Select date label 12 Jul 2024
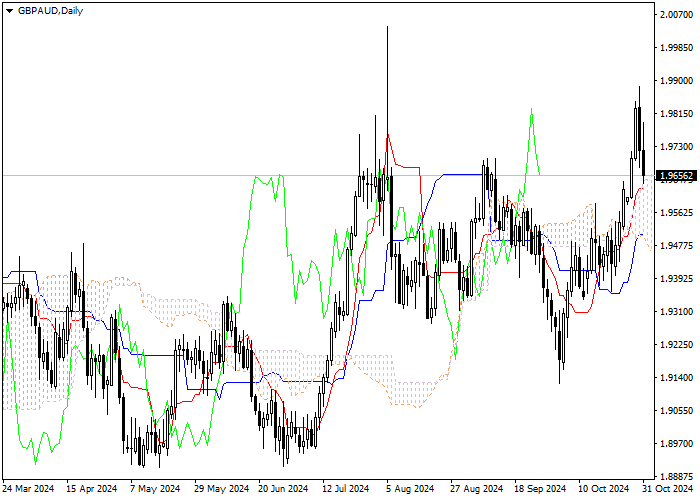Image resolution: width=700 pixels, height=500 pixels. [x=346, y=489]
